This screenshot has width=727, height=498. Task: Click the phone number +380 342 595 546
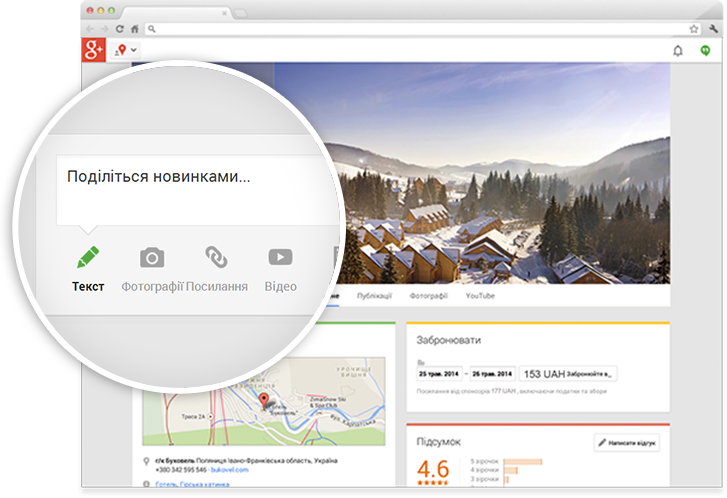pyautogui.click(x=181, y=470)
